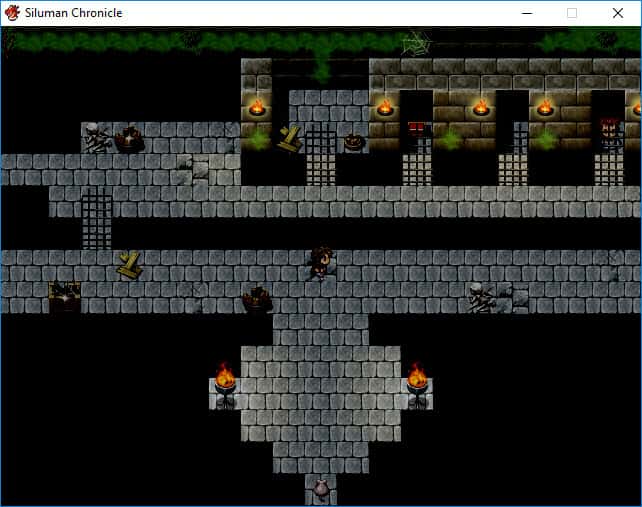
Task: Click the hero character in the corridor
Action: [x=320, y=261]
